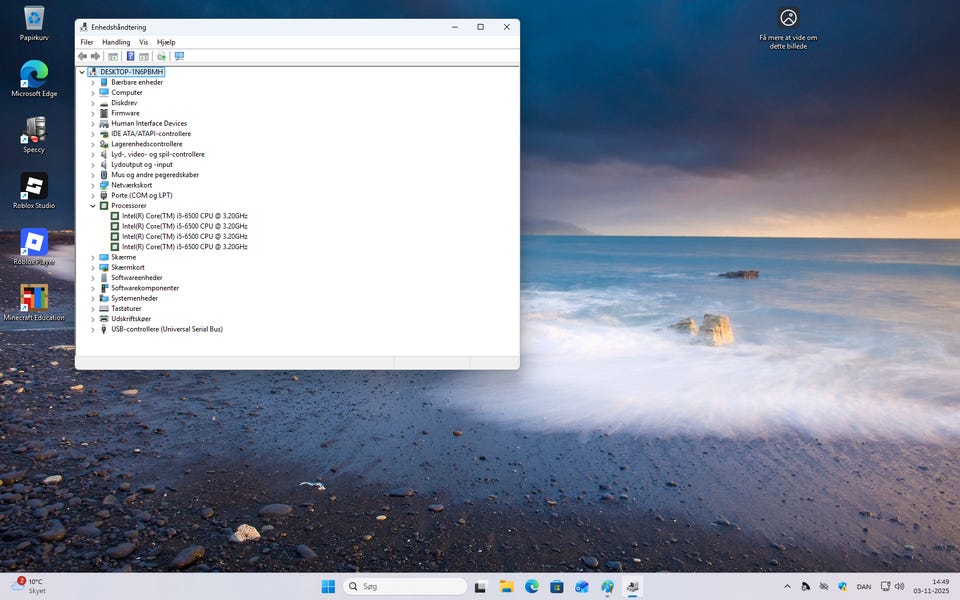Select the first Intel Core i5-6500 CPU entry

(x=184, y=216)
